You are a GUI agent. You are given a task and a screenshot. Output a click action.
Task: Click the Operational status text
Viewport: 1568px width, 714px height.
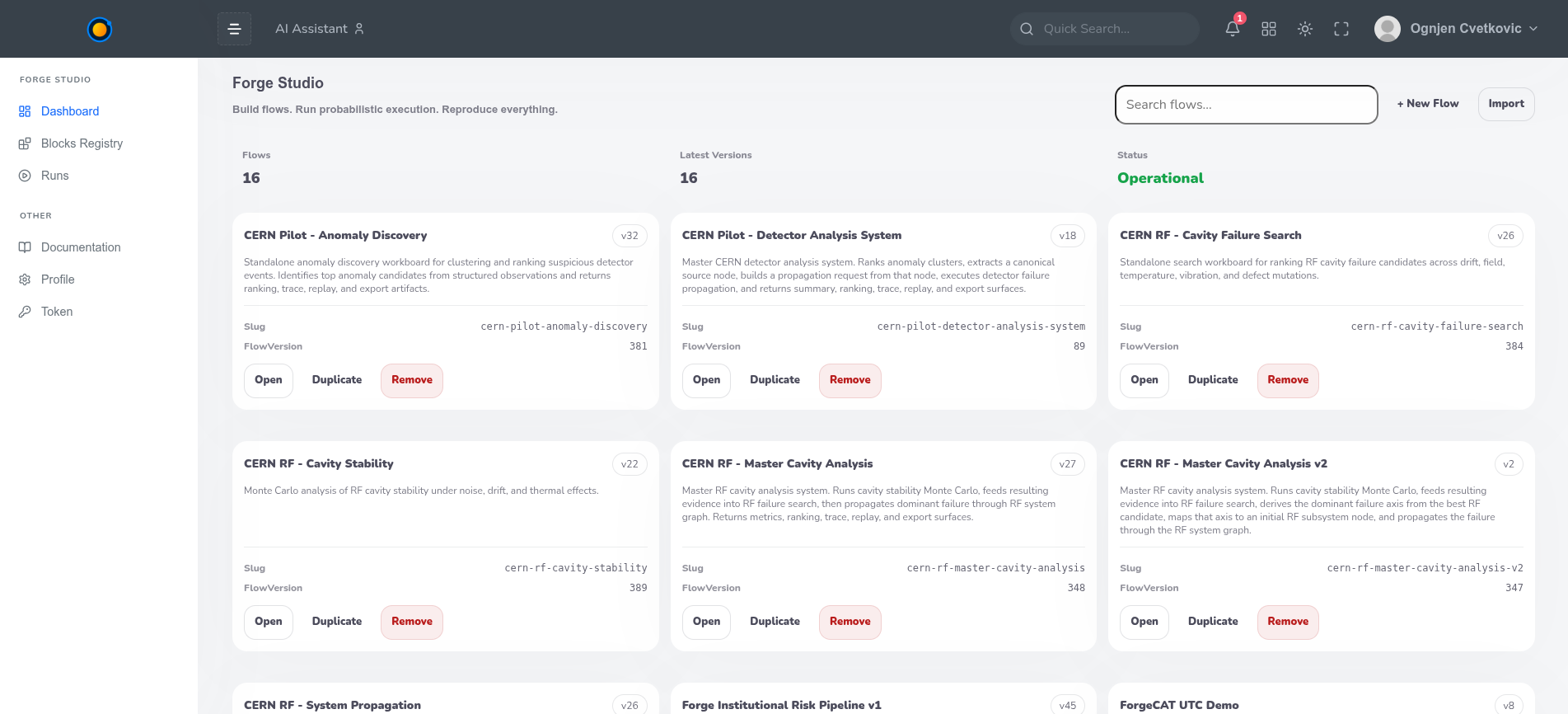(x=1160, y=178)
